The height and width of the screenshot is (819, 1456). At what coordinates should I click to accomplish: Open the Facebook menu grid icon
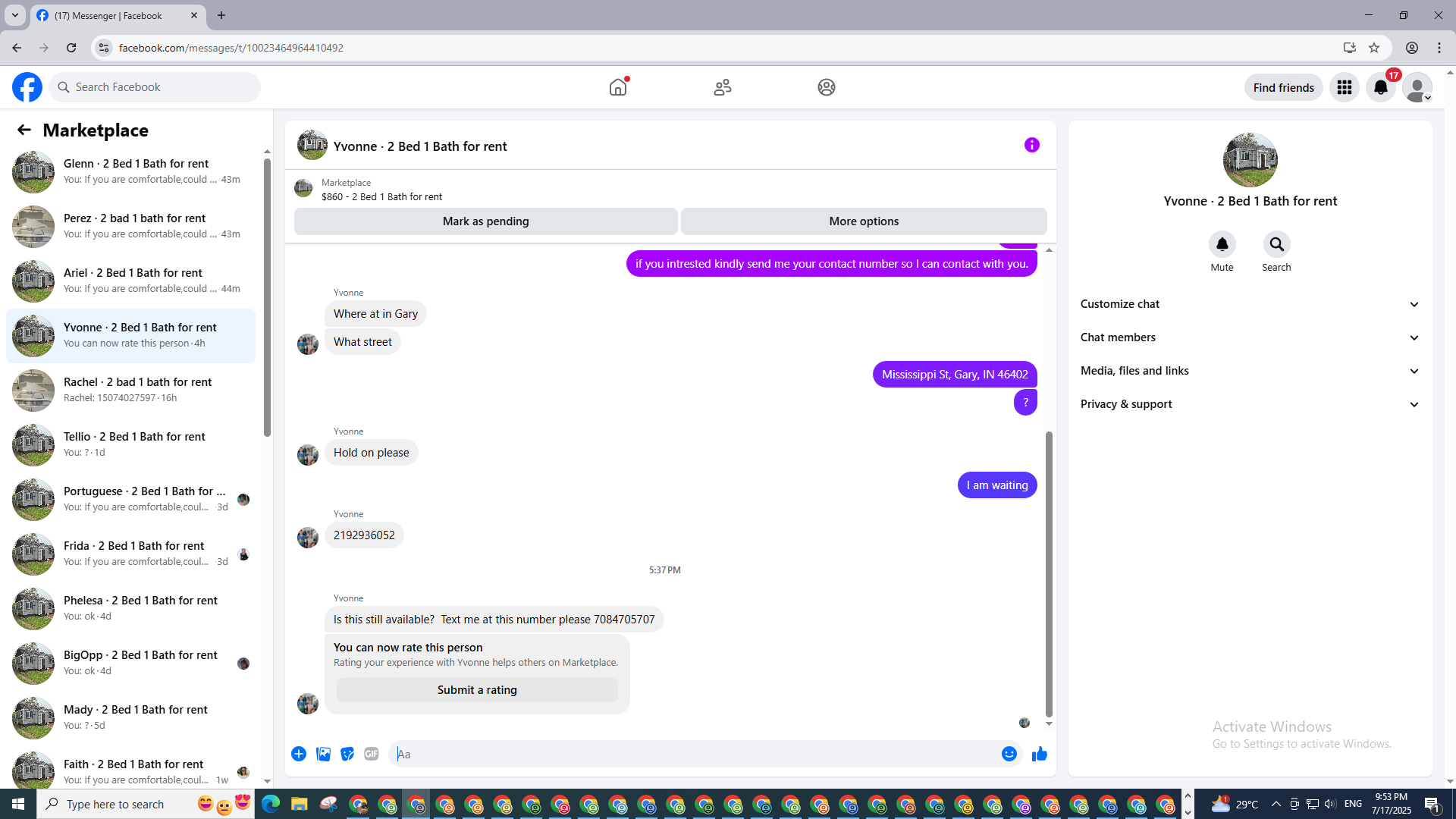[1345, 87]
